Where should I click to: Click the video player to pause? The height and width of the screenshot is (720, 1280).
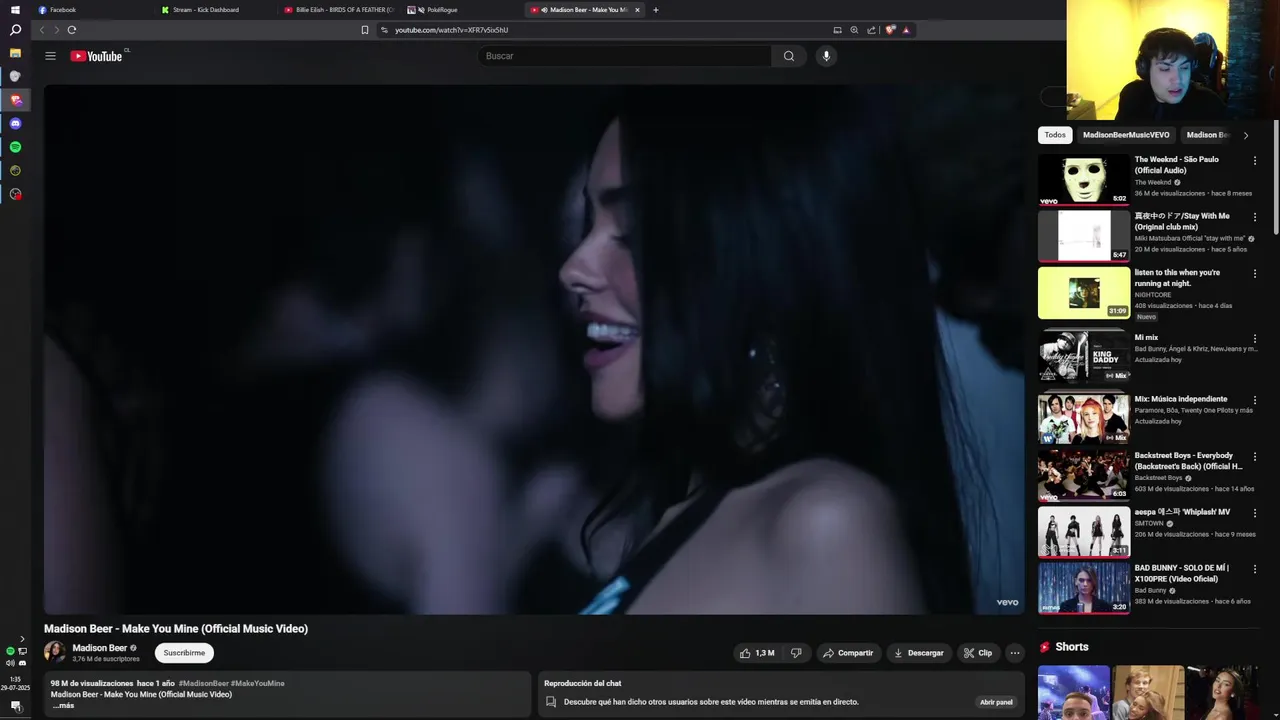coord(534,349)
